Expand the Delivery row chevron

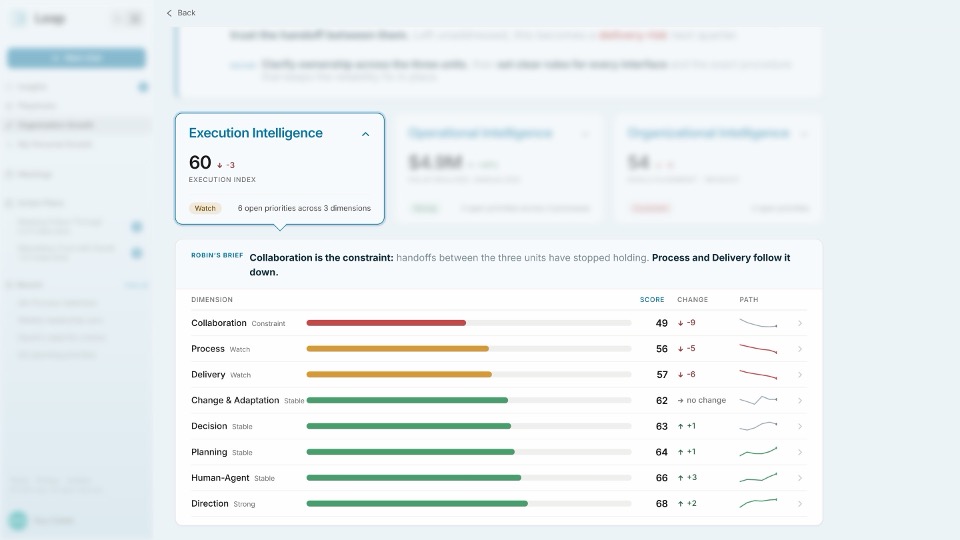tap(800, 375)
